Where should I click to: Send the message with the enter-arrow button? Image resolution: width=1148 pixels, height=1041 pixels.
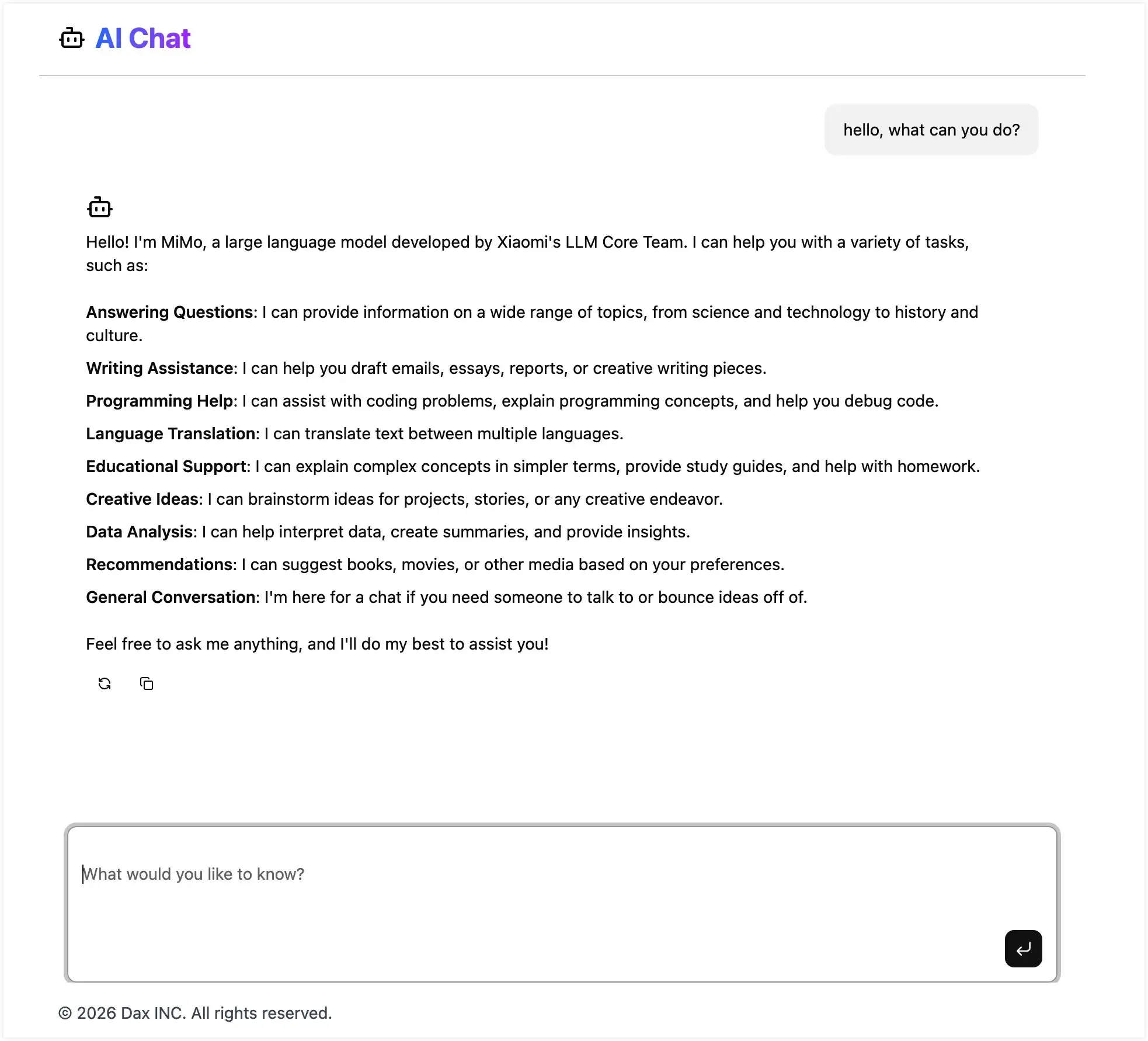tap(1023, 949)
